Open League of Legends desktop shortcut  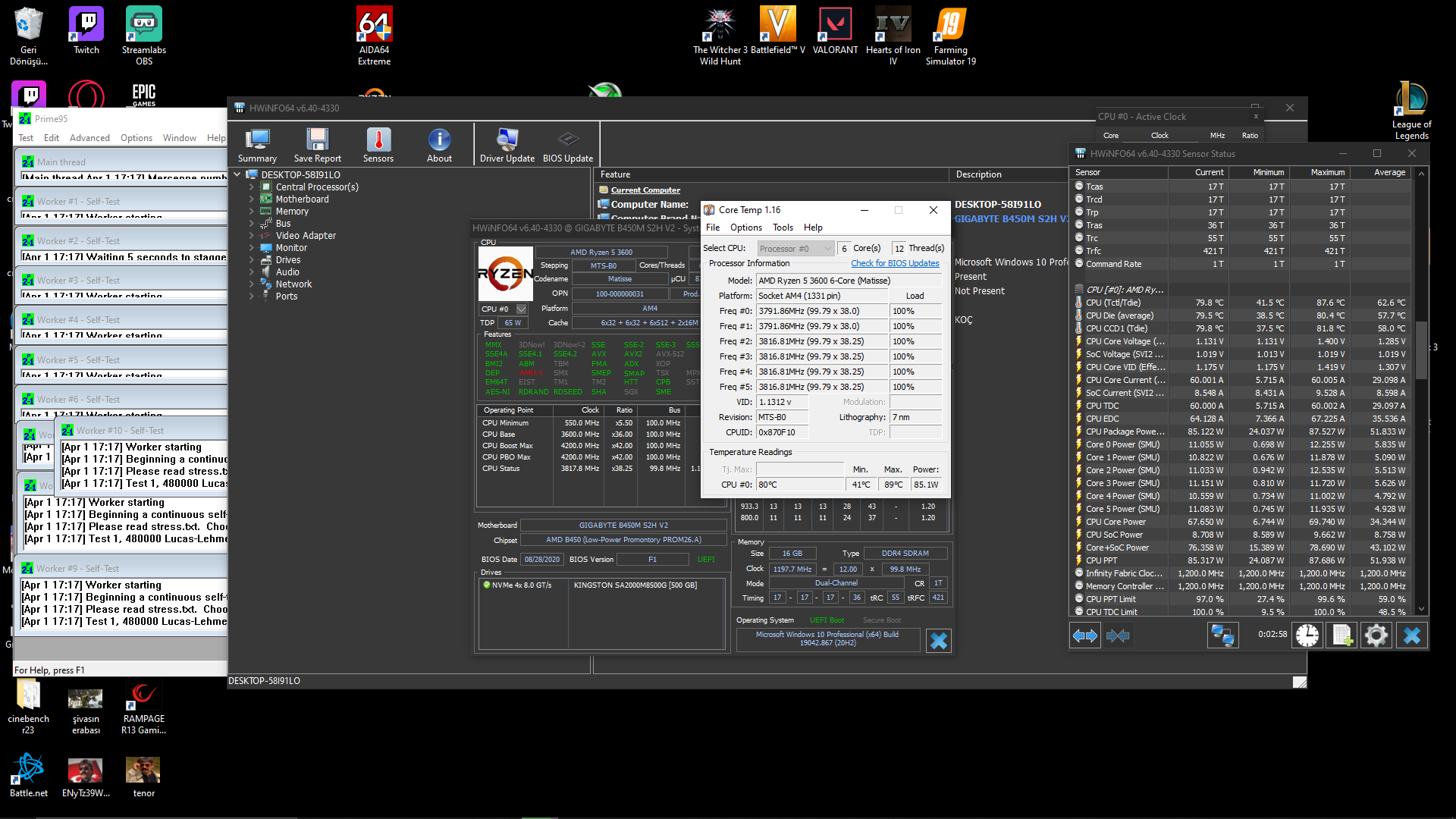click(1411, 111)
